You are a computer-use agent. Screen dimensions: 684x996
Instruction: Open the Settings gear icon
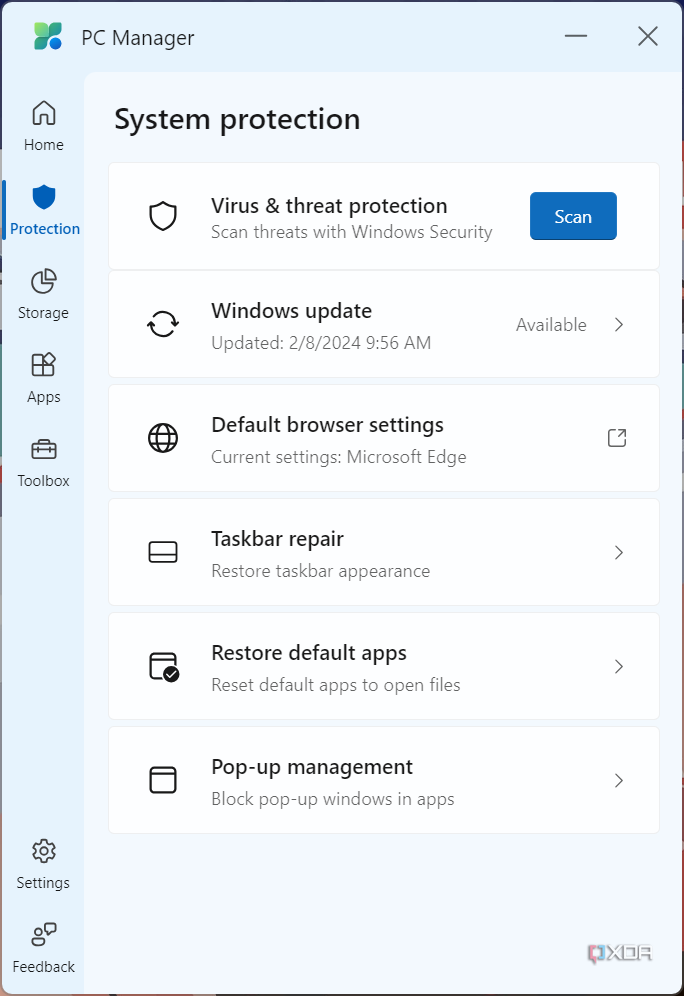pyautogui.click(x=44, y=851)
